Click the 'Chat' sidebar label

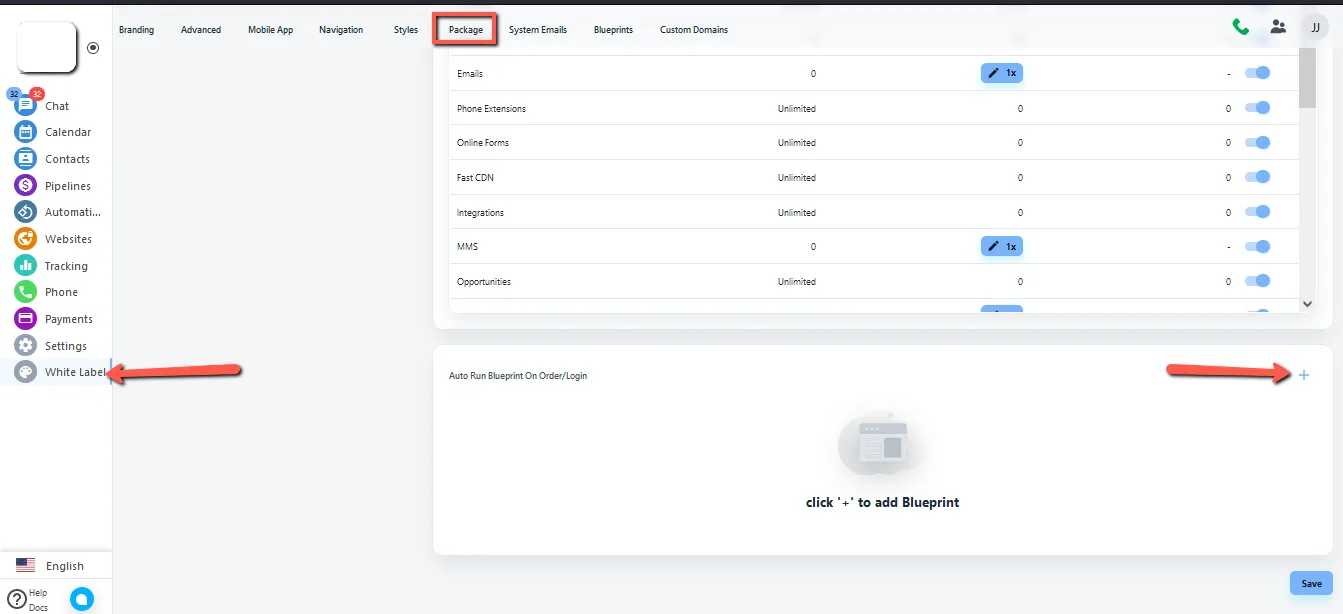click(57, 106)
